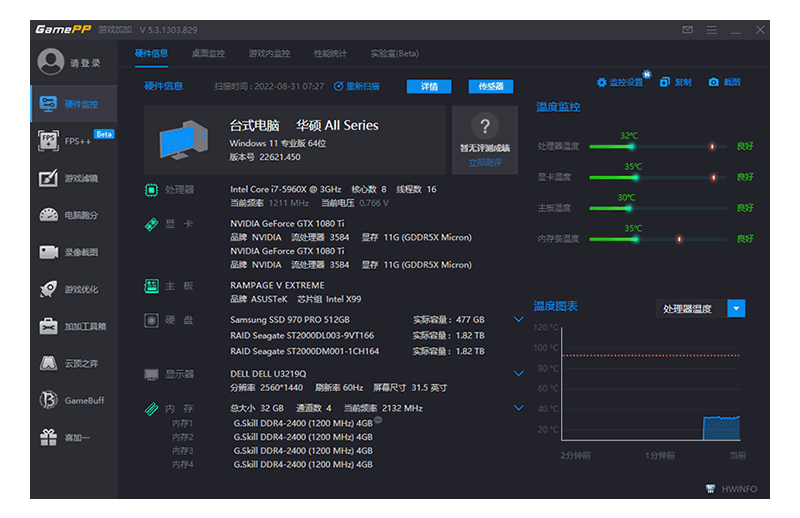Switch to the 桌面监控 tab
The height and width of the screenshot is (518, 800).
point(208,53)
